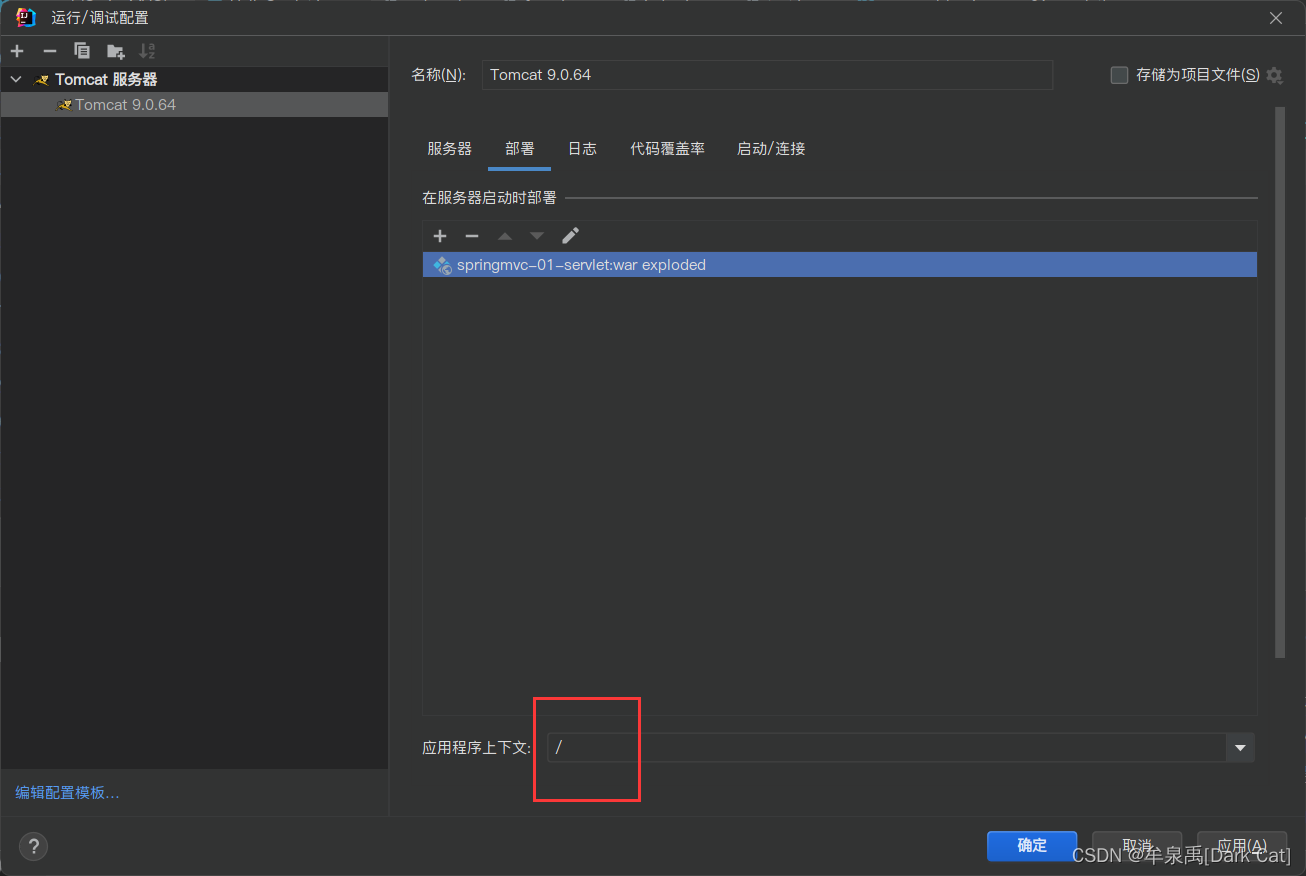Open help with question mark button
The height and width of the screenshot is (876, 1306).
point(33,846)
